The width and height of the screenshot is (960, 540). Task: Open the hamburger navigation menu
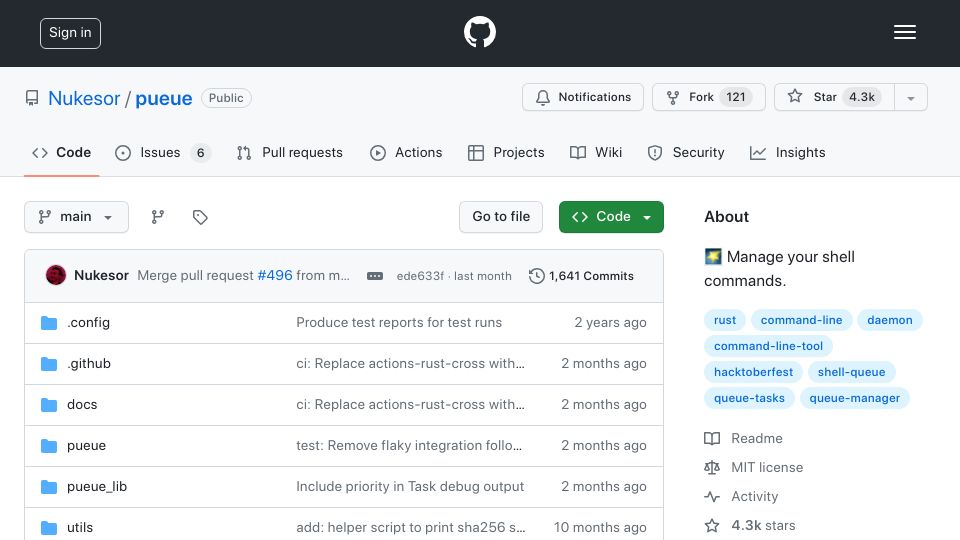[x=904, y=32]
